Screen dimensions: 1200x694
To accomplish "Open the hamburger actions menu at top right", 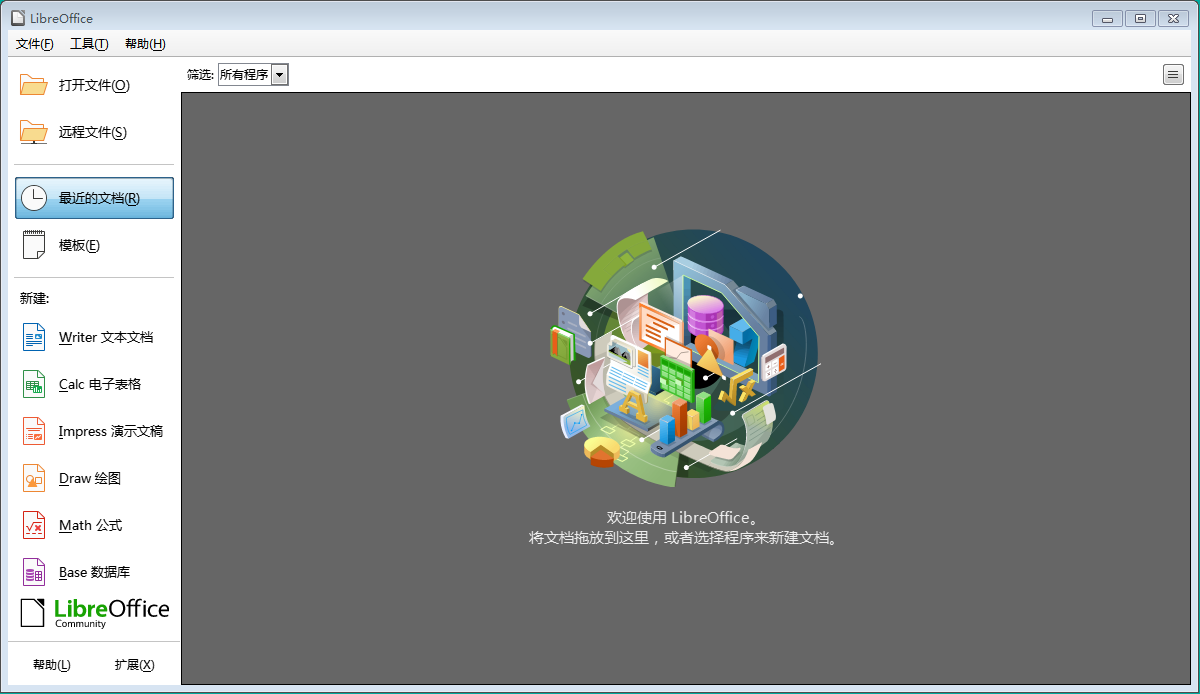I will point(1173,74).
